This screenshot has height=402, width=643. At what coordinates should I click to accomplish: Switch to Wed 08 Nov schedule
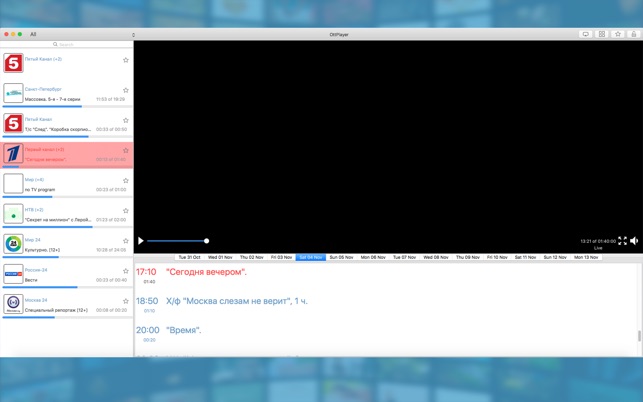[436, 257]
